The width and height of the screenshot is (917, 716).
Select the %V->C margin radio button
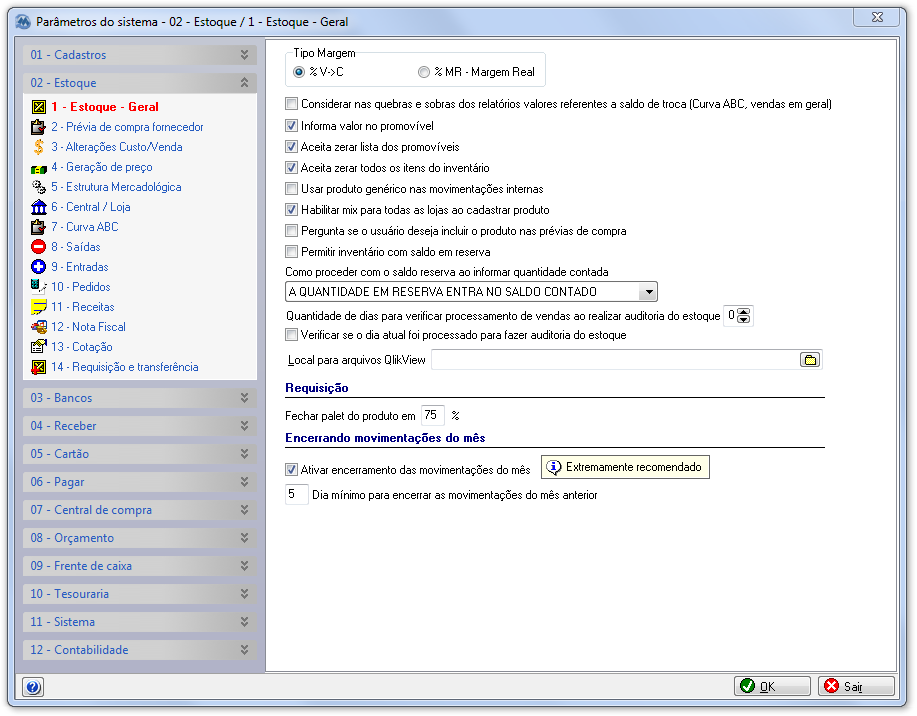pos(299,72)
